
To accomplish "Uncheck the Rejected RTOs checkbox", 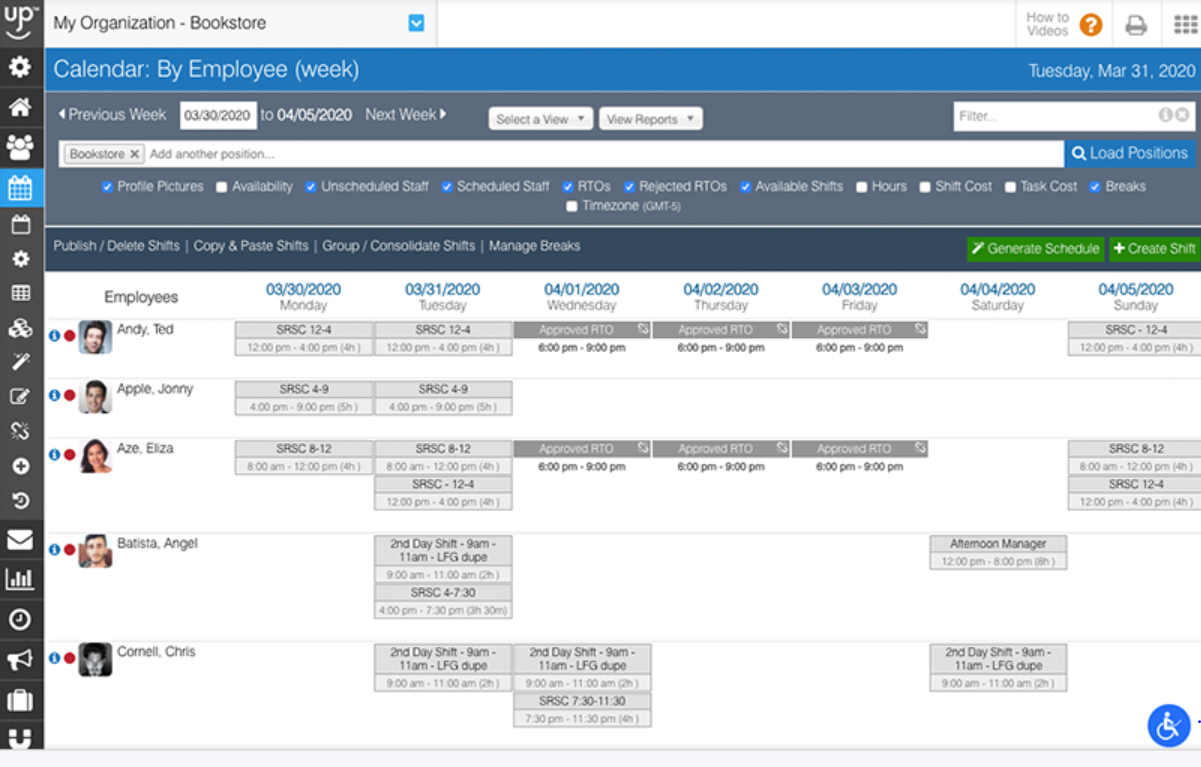I will click(629, 186).
